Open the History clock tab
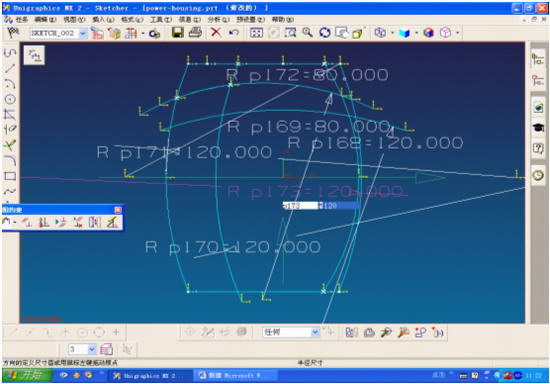Screen dimensions: 550x384 coord(538,175)
